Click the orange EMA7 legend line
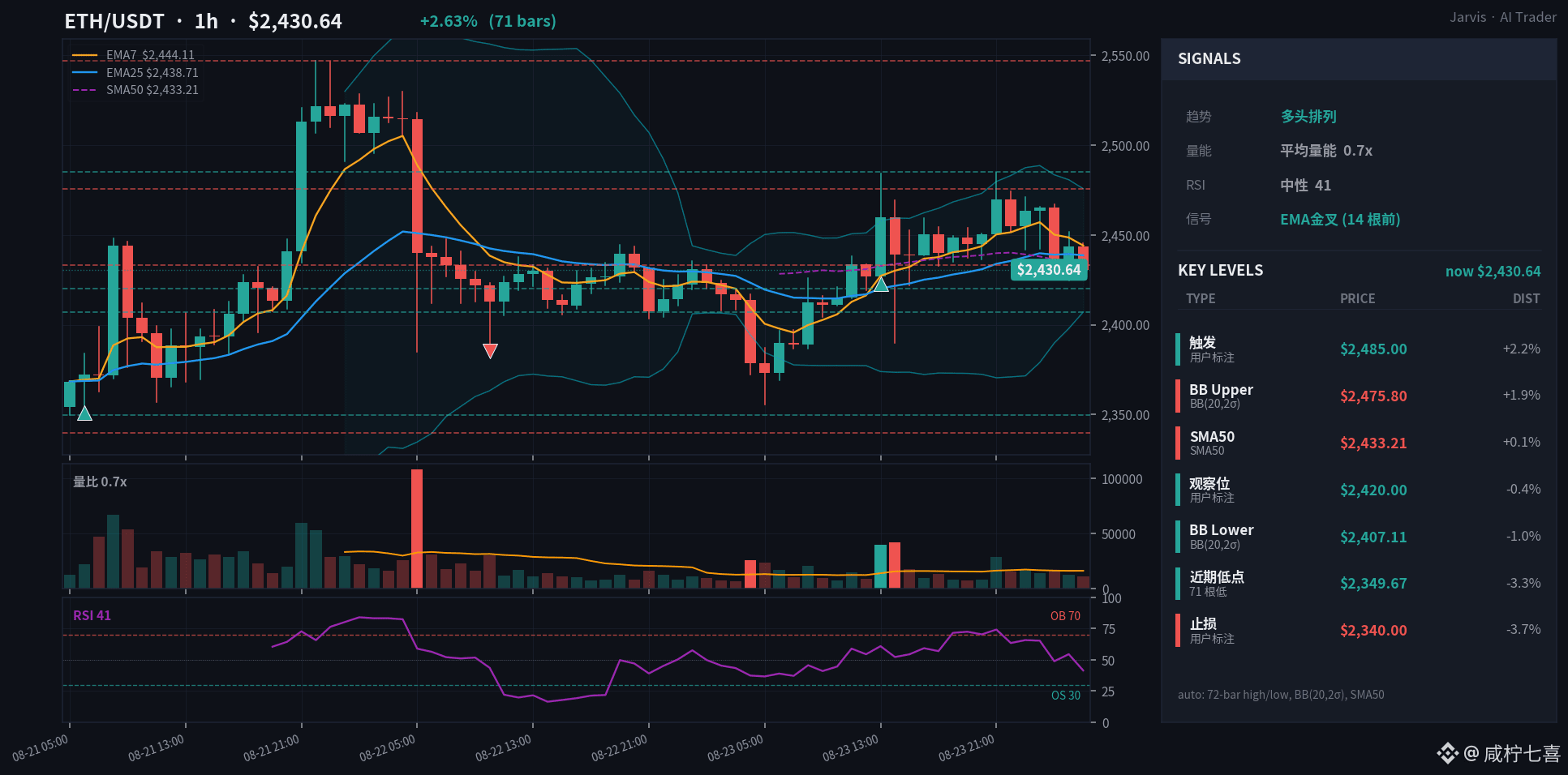This screenshot has height=775, width=1568. point(85,55)
